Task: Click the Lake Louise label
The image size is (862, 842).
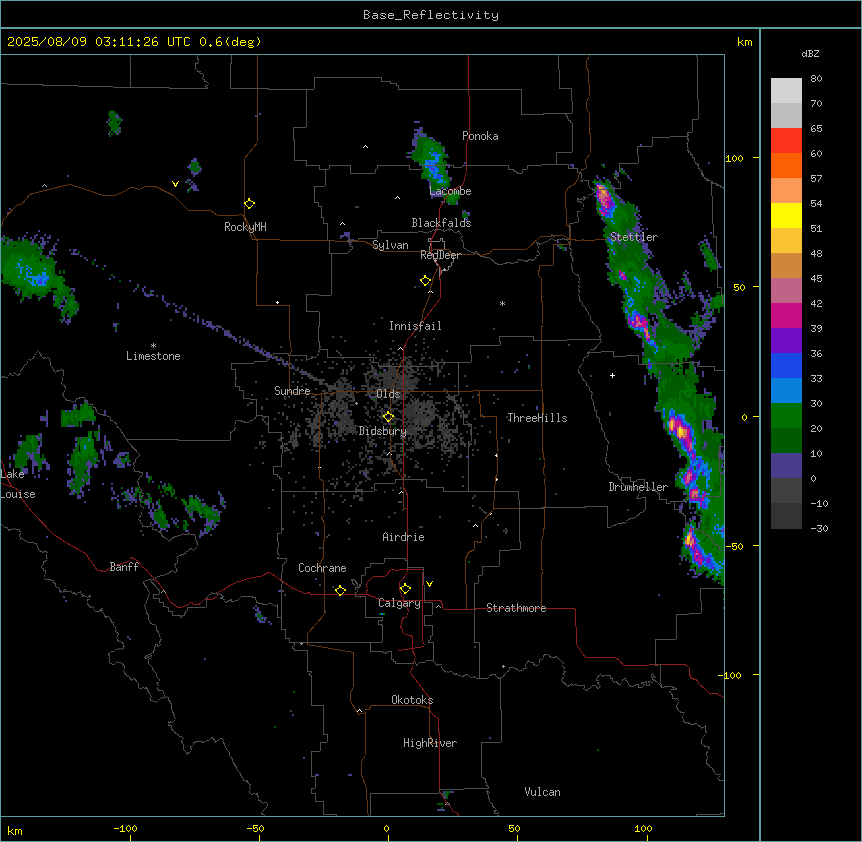Action: click(x=18, y=484)
